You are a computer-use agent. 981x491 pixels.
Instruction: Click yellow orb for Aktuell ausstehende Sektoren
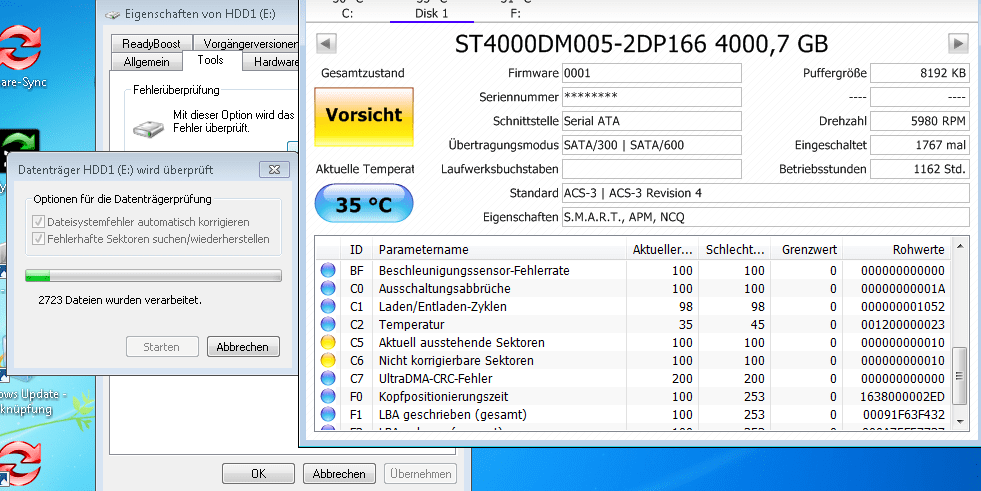pyautogui.click(x=328, y=343)
